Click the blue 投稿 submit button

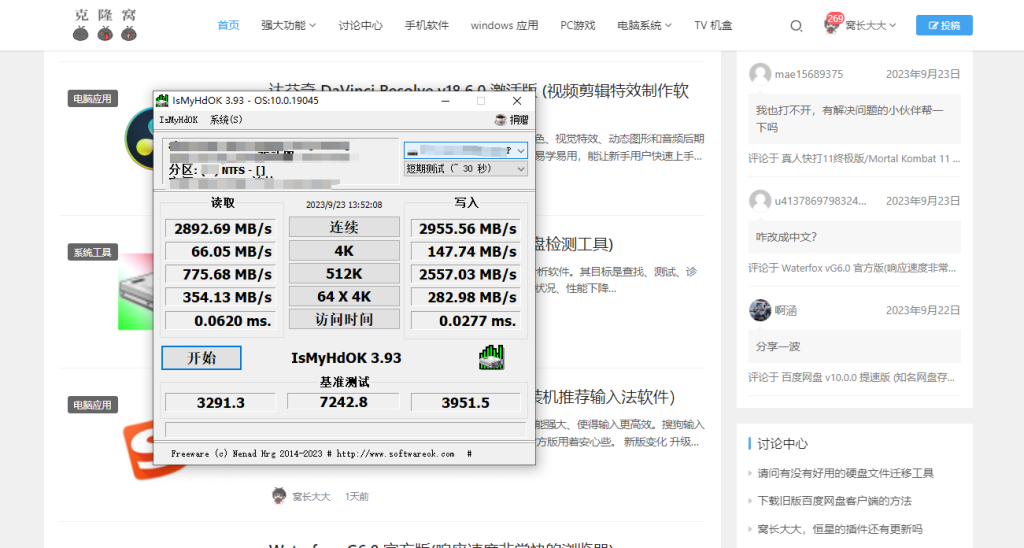(x=944, y=25)
